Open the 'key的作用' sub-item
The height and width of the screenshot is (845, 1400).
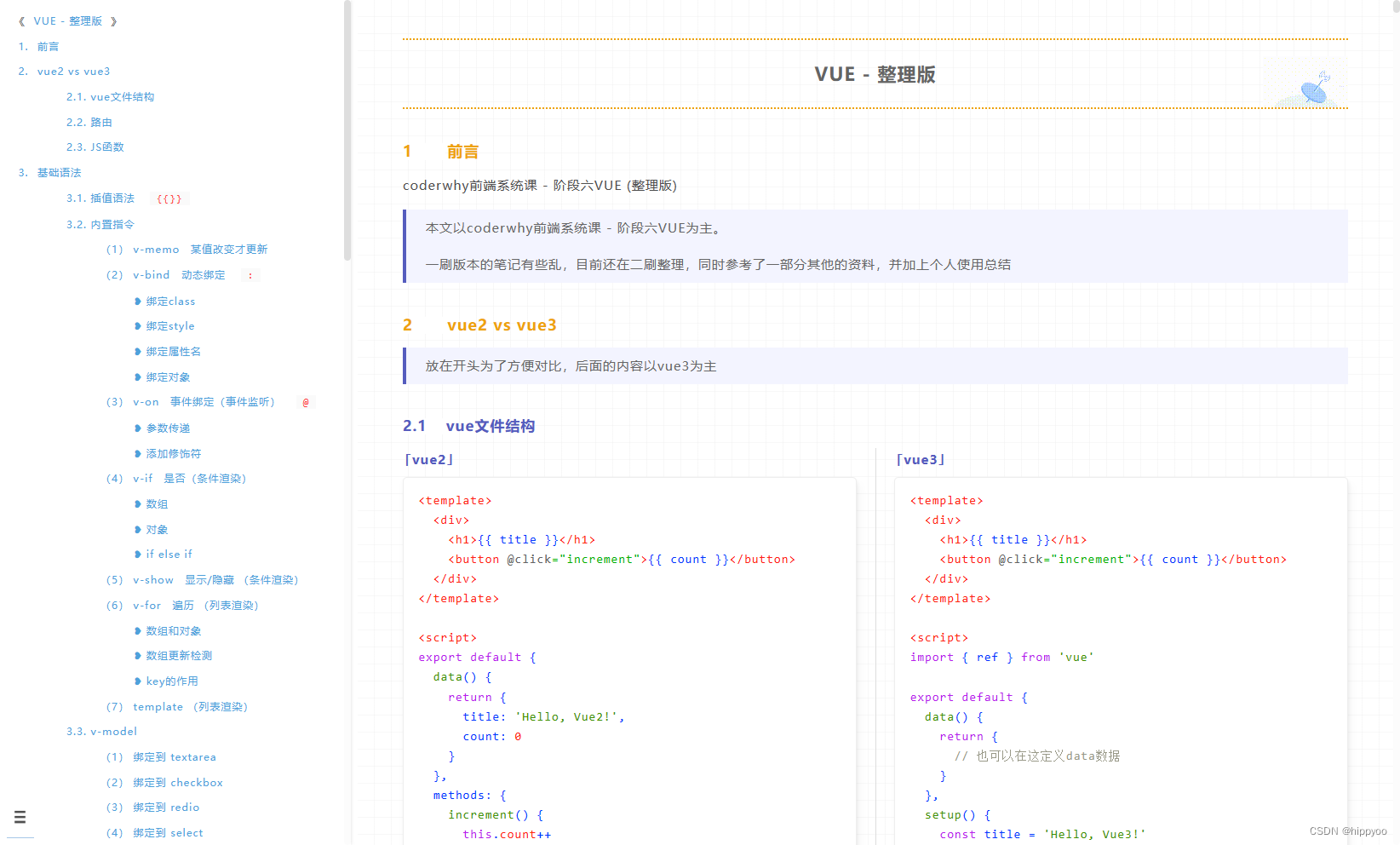click(172, 681)
